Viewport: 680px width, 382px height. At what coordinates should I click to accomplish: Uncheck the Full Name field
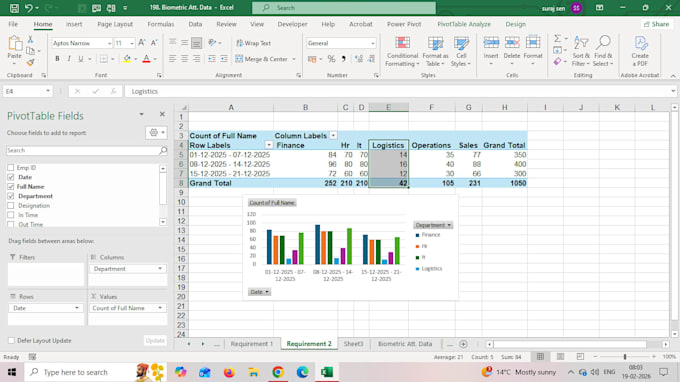[11, 187]
